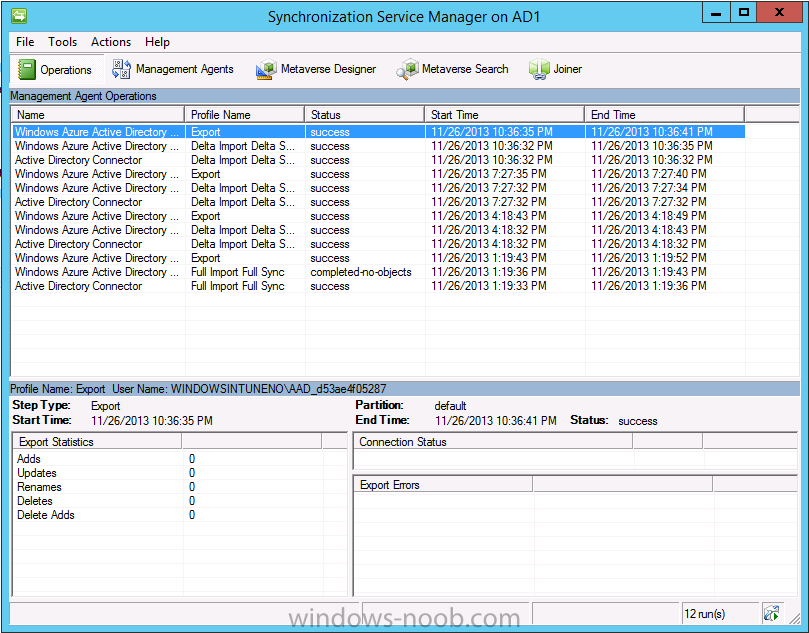Open the Metaverse Designer icon
Screen dimensions: 809x633
pos(266,69)
